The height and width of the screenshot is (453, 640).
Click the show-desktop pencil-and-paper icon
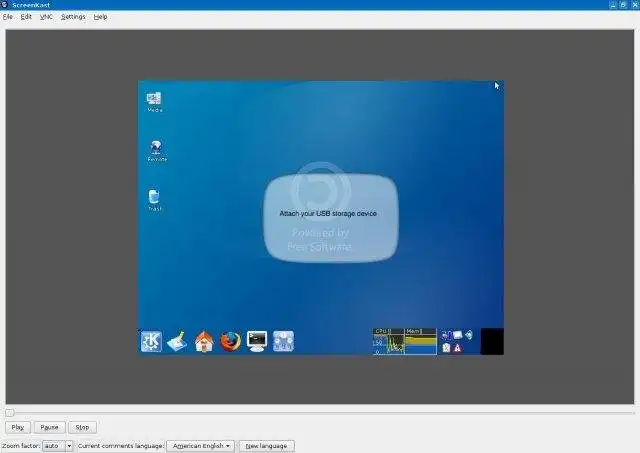click(178, 341)
